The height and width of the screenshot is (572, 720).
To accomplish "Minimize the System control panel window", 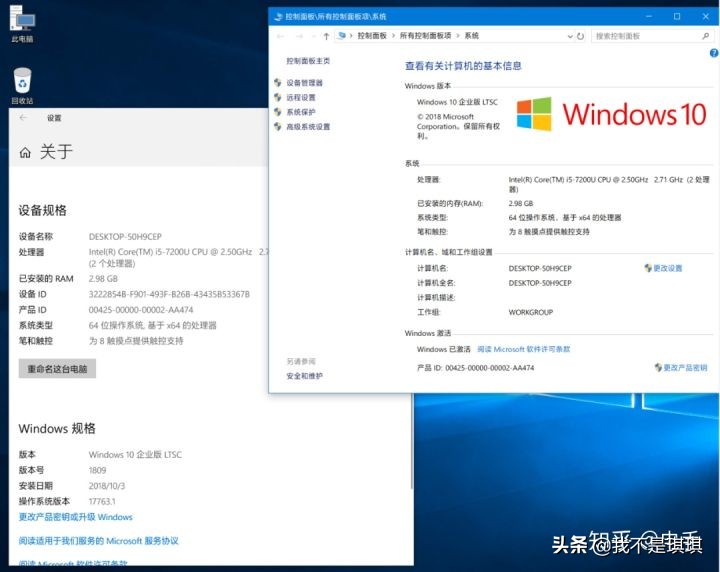I will click(649, 17).
